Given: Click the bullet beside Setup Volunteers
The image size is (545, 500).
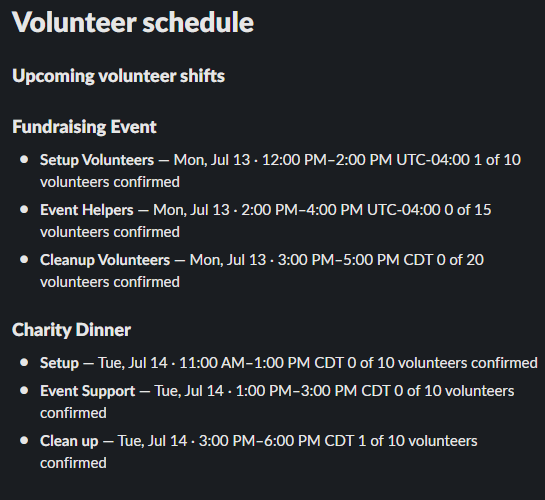Looking at the screenshot, I should pyautogui.click(x=24, y=159).
